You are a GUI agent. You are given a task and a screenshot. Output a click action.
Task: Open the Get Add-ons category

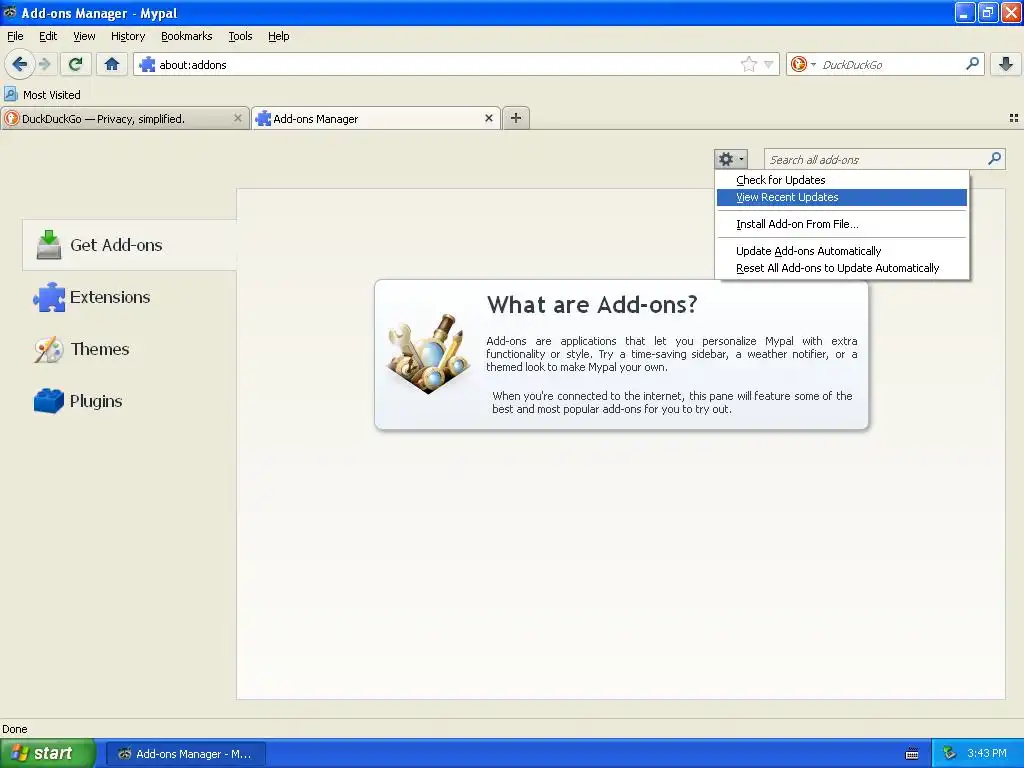129,245
